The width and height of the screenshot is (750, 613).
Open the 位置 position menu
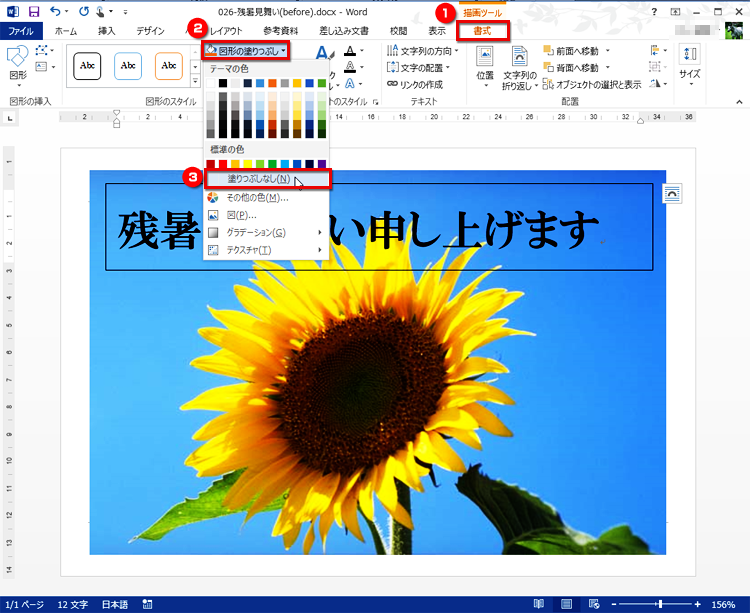pyautogui.click(x=485, y=67)
